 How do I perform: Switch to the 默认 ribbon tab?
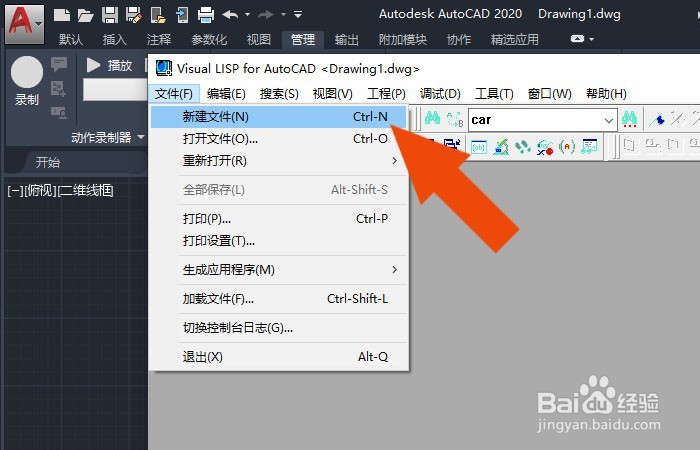pyautogui.click(x=71, y=40)
